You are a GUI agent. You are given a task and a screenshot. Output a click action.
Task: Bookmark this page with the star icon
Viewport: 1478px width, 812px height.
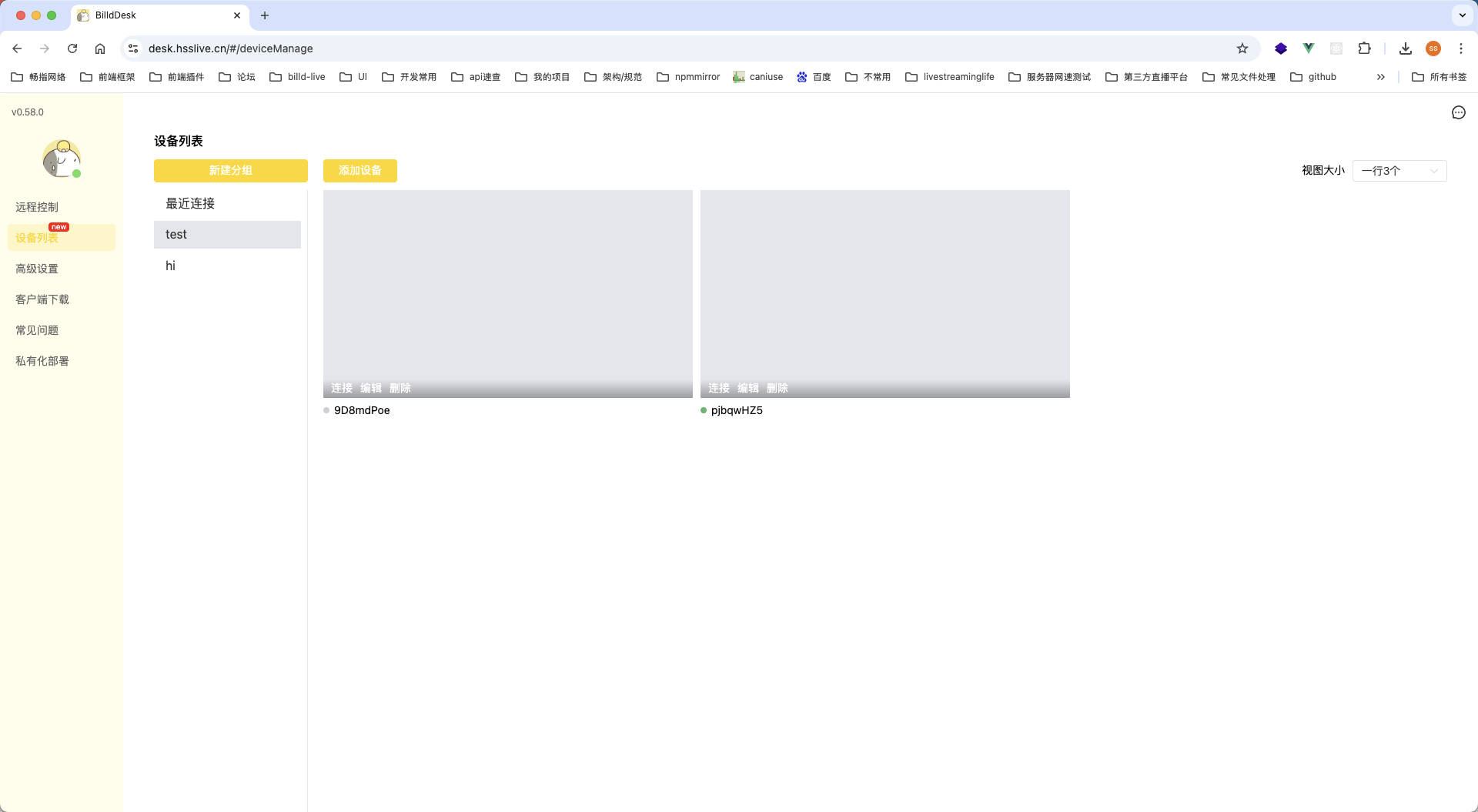tap(1242, 48)
